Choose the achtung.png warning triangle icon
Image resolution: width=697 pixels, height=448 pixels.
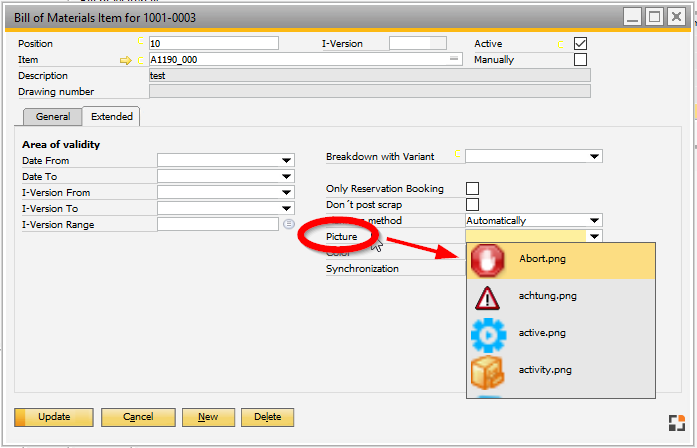pos(489,296)
